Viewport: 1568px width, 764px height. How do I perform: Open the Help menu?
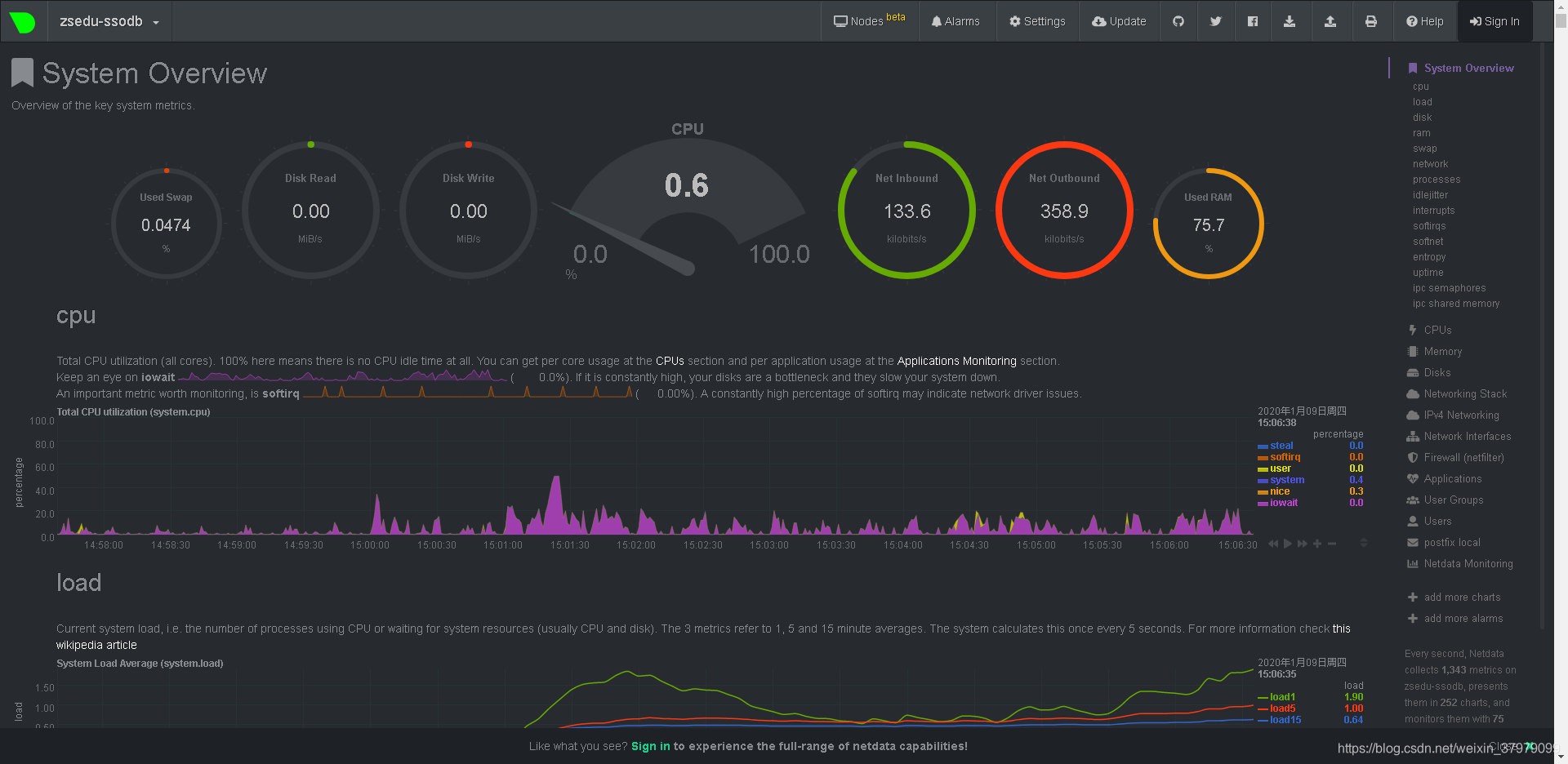1425,21
